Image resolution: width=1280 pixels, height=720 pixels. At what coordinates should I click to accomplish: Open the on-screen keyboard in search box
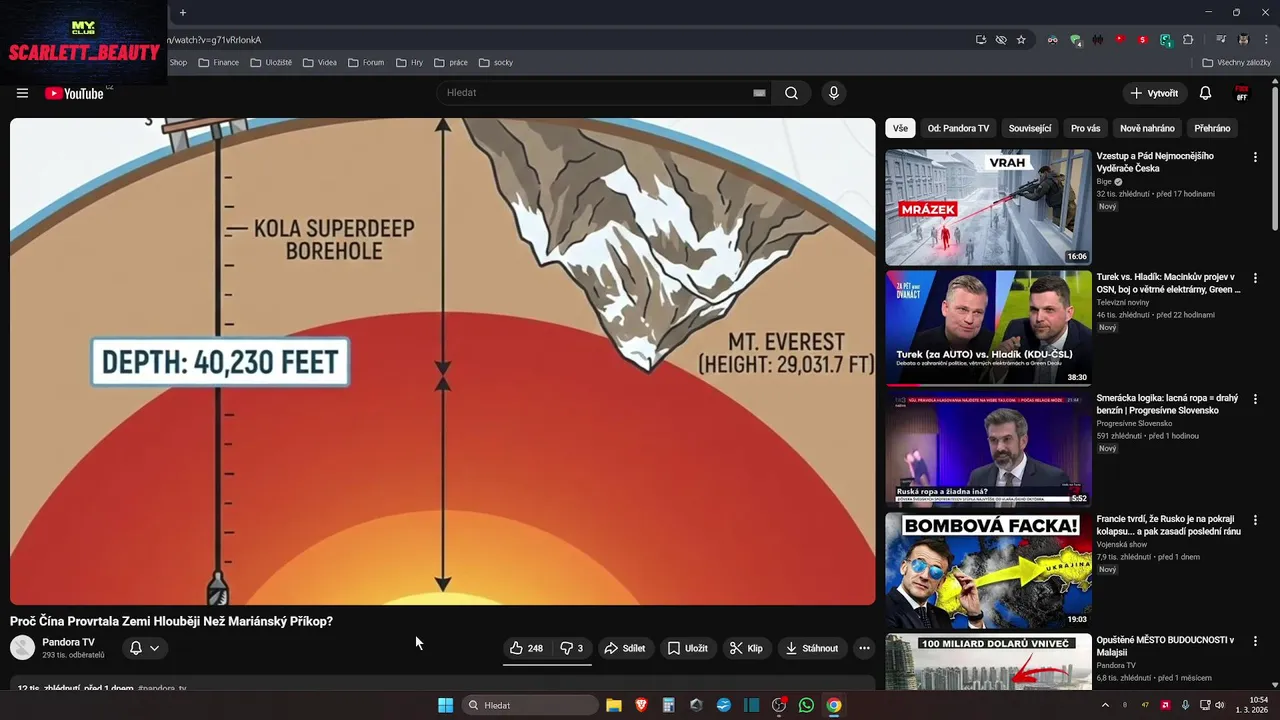click(x=759, y=93)
